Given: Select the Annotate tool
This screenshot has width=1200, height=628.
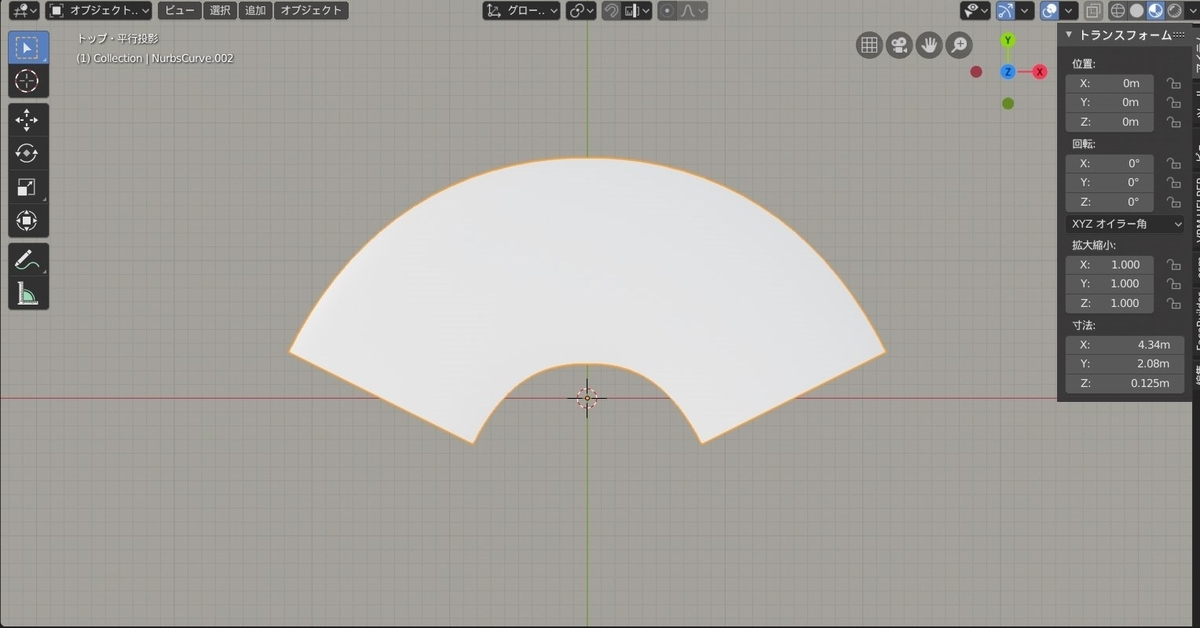Looking at the screenshot, I should click(x=28, y=261).
